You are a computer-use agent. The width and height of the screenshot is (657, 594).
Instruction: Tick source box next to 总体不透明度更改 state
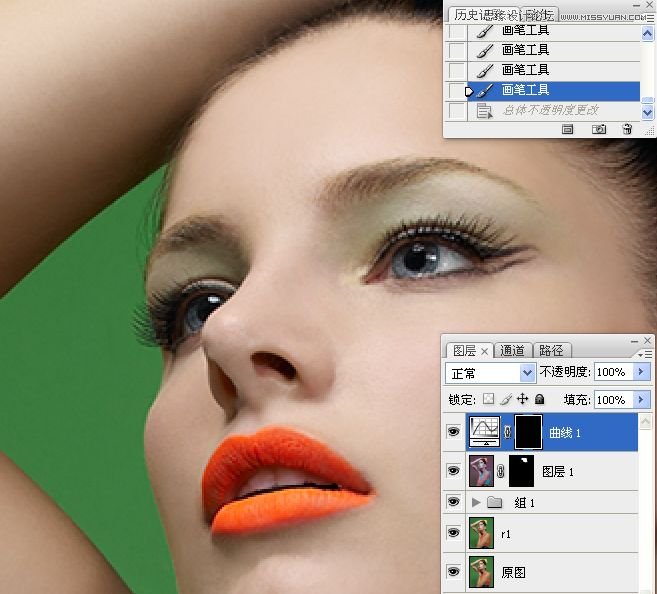456,111
